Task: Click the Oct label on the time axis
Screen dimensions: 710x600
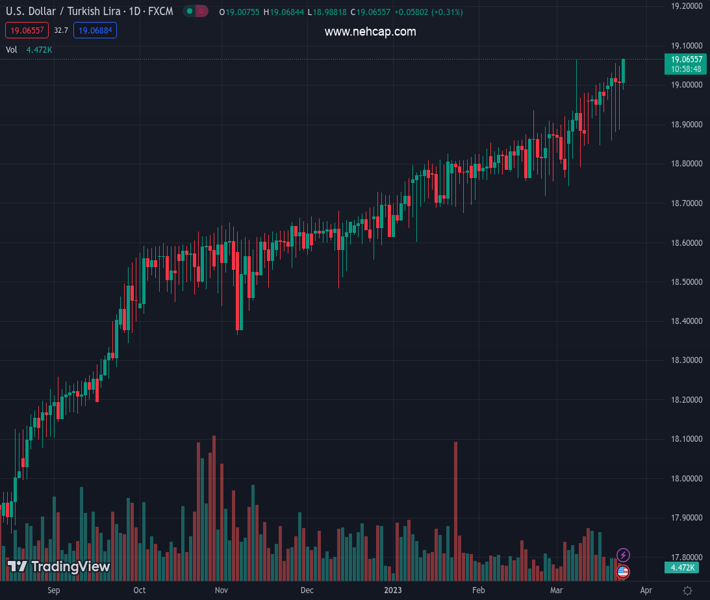Action: point(139,591)
